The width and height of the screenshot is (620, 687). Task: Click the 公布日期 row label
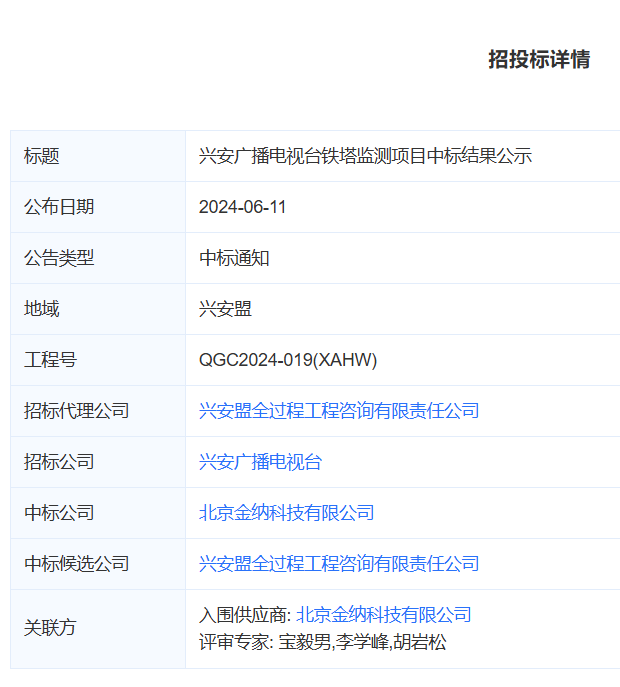pos(59,207)
